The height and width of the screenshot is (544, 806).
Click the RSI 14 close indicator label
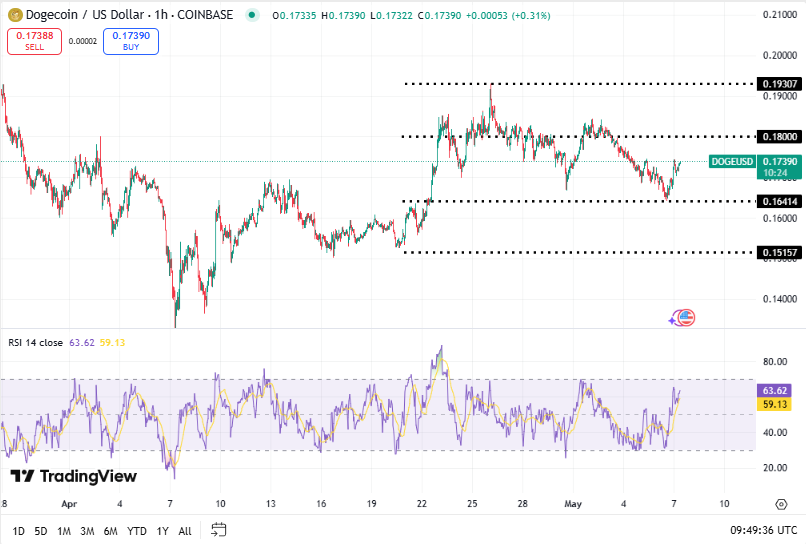36,342
